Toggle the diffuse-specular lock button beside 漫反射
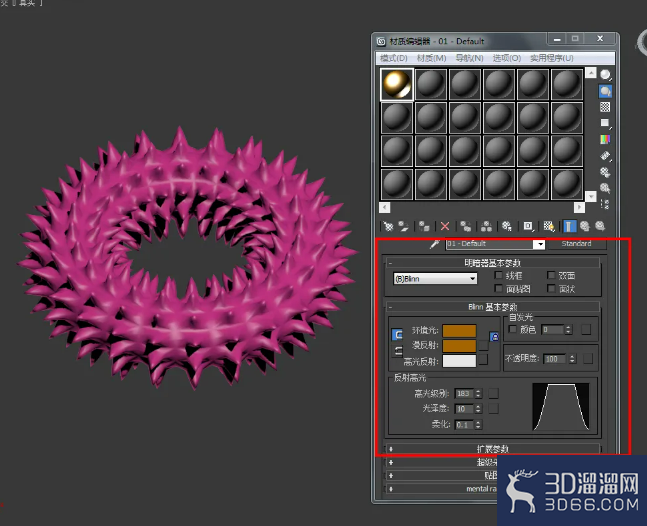This screenshot has width=647, height=526. click(398, 351)
